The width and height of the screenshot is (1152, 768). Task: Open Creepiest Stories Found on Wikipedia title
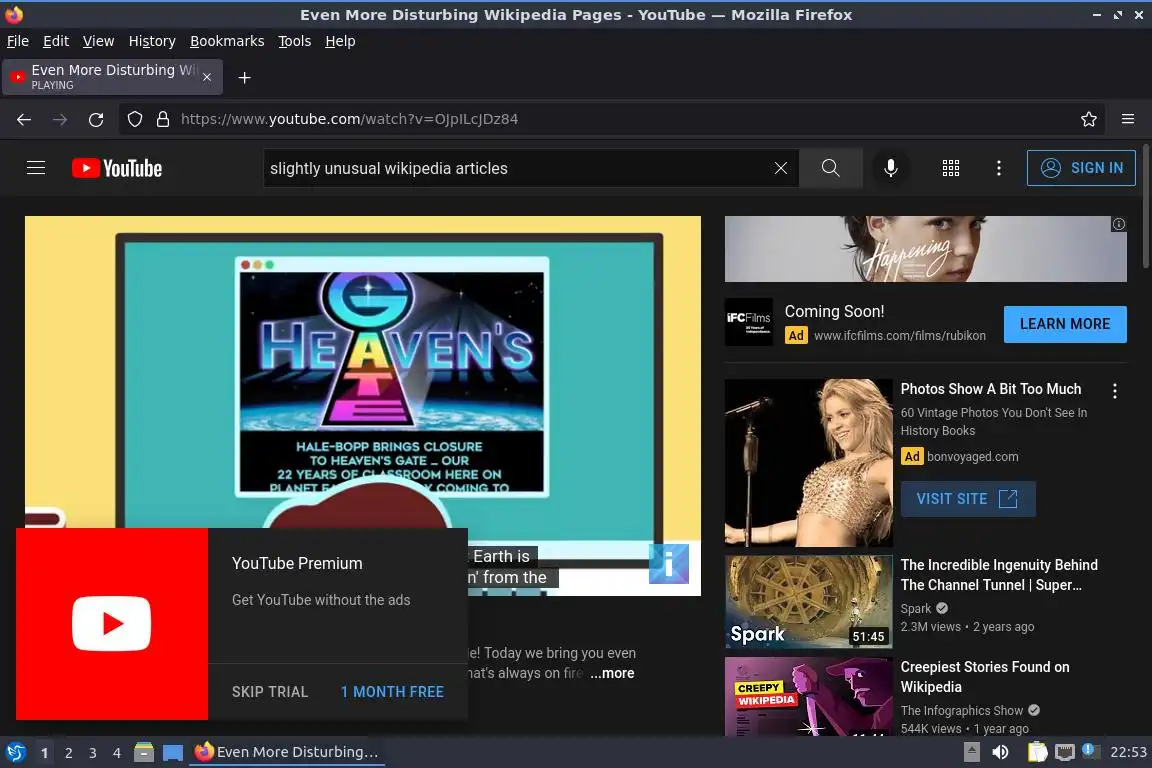984,677
